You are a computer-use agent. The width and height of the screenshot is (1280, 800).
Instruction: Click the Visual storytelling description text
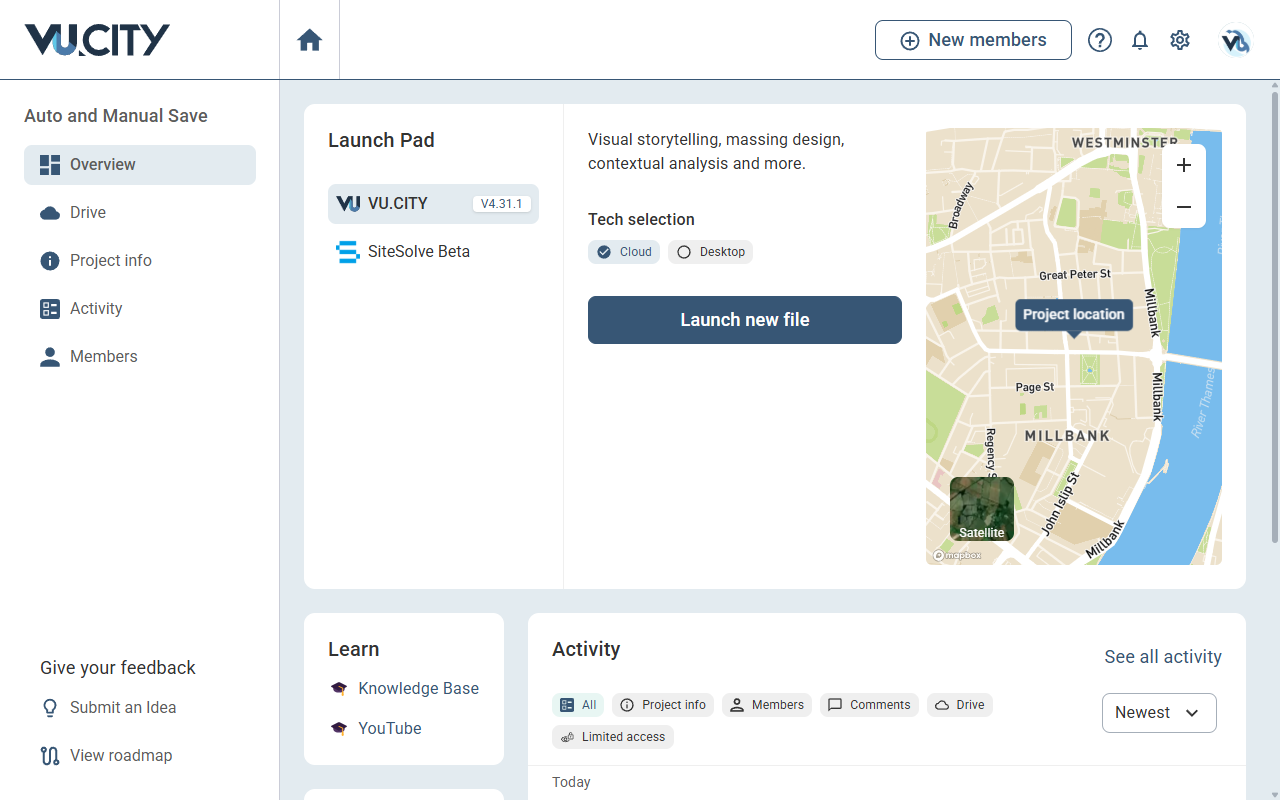coord(716,152)
